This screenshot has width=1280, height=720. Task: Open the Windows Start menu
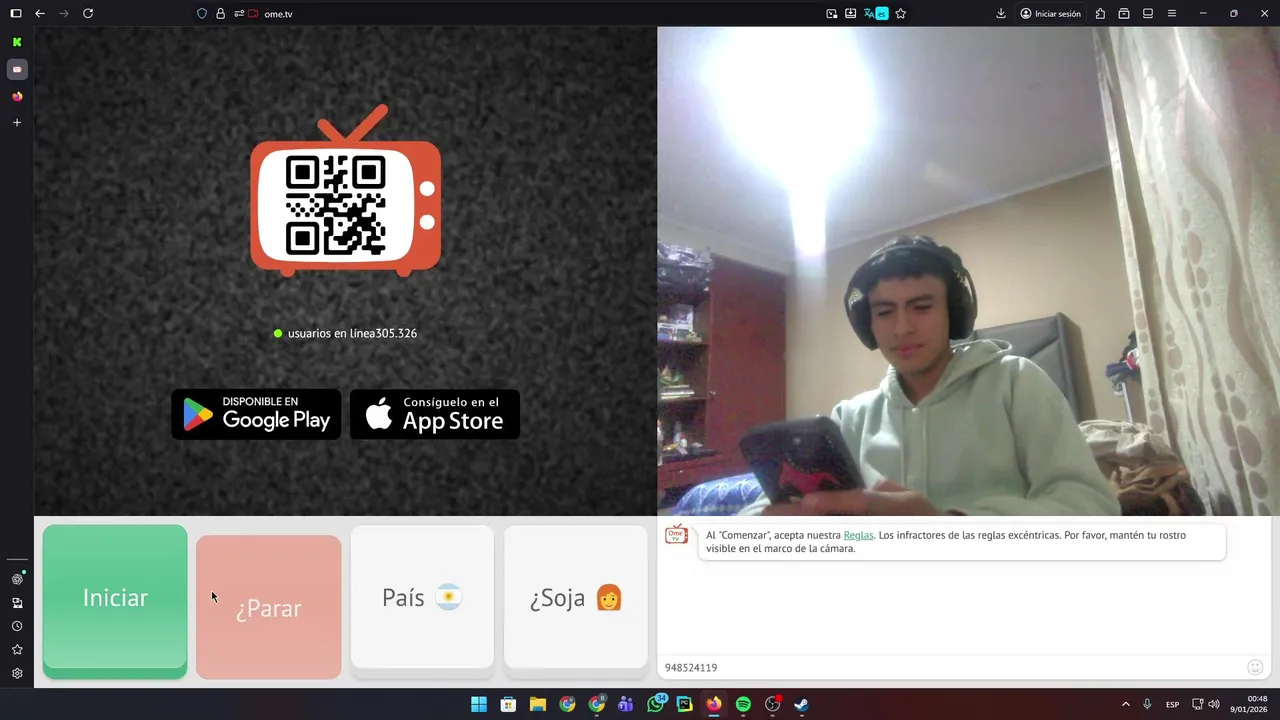[479, 704]
